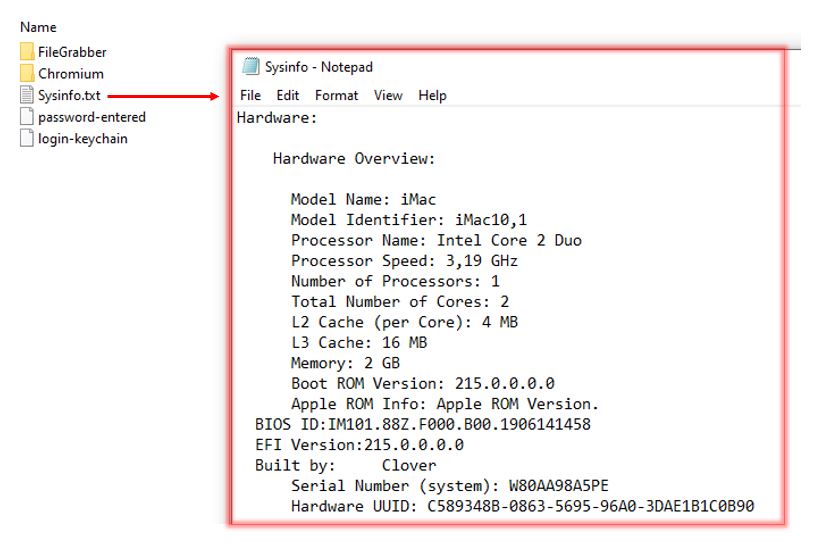Click the Hardware Overview: line
Screen dimensions: 814x543
pyautogui.click(x=354, y=158)
